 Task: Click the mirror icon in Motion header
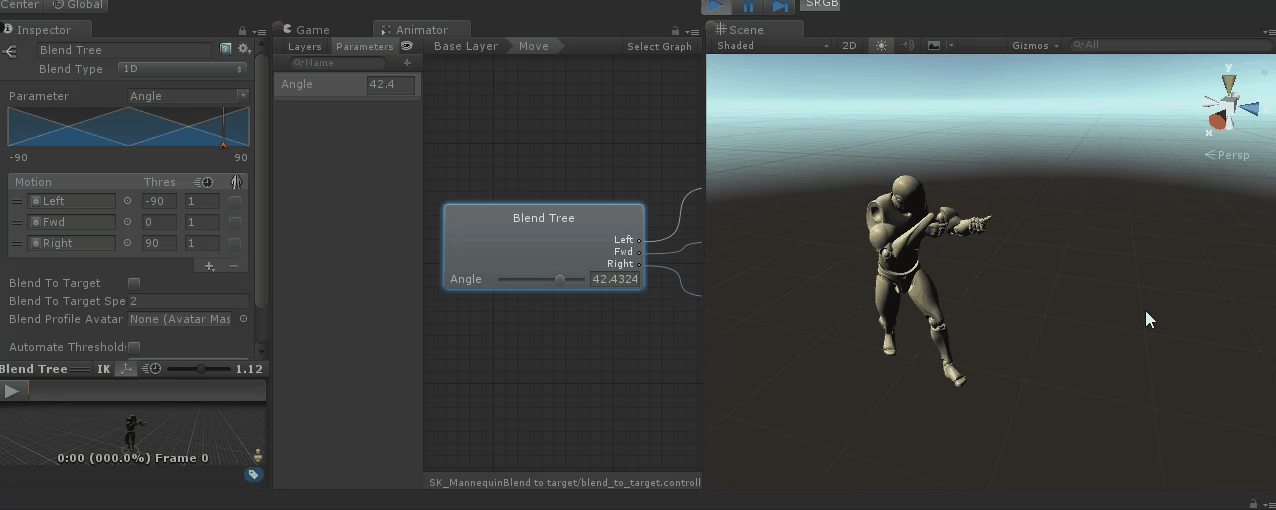[236, 182]
